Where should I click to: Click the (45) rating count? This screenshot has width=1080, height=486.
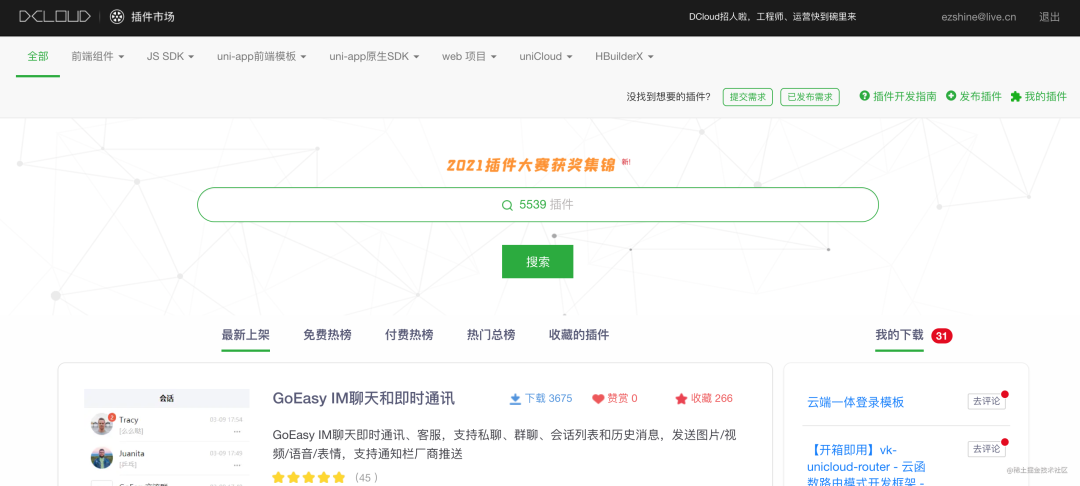(366, 478)
